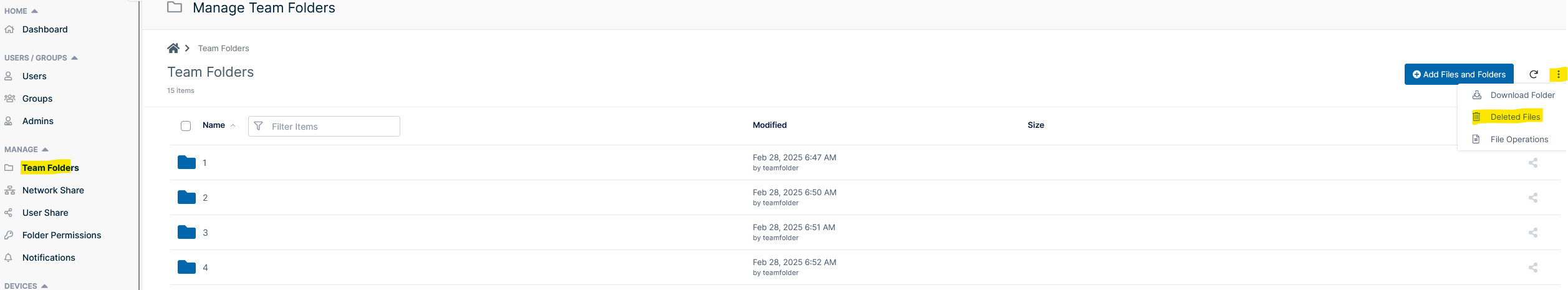1568x290 pixels.
Task: Open folder 4 via its folder icon
Action: [186, 267]
